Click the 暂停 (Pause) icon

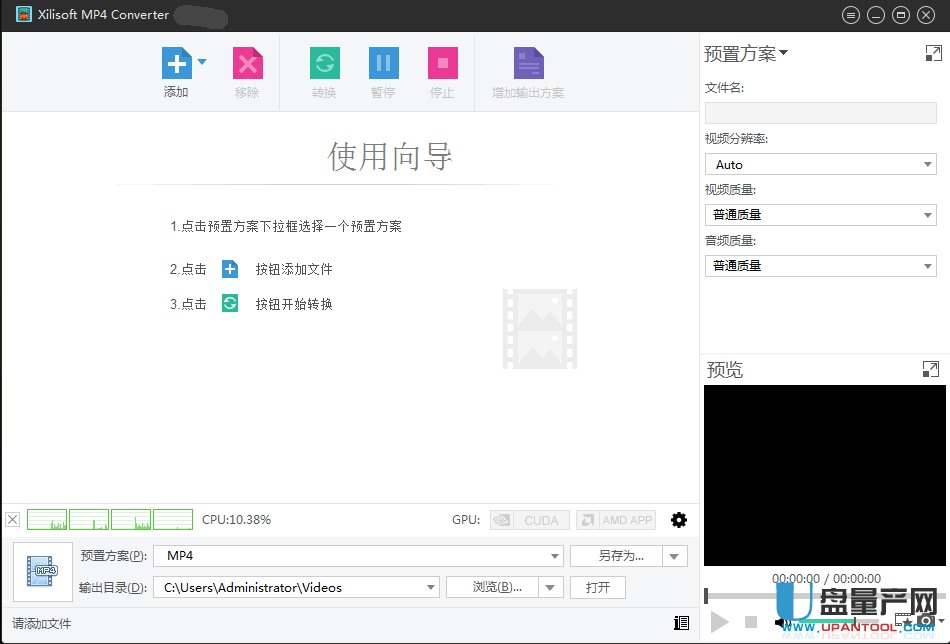coord(383,62)
